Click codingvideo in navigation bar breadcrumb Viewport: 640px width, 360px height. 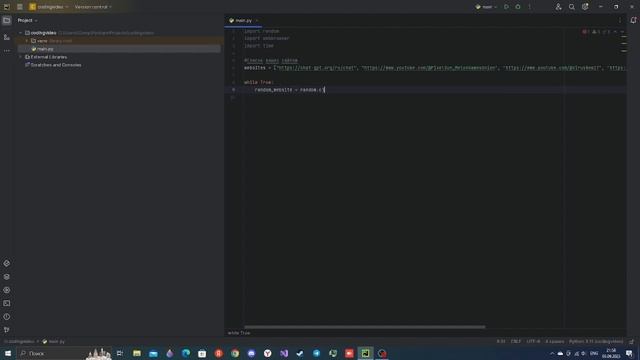click(x=19, y=342)
